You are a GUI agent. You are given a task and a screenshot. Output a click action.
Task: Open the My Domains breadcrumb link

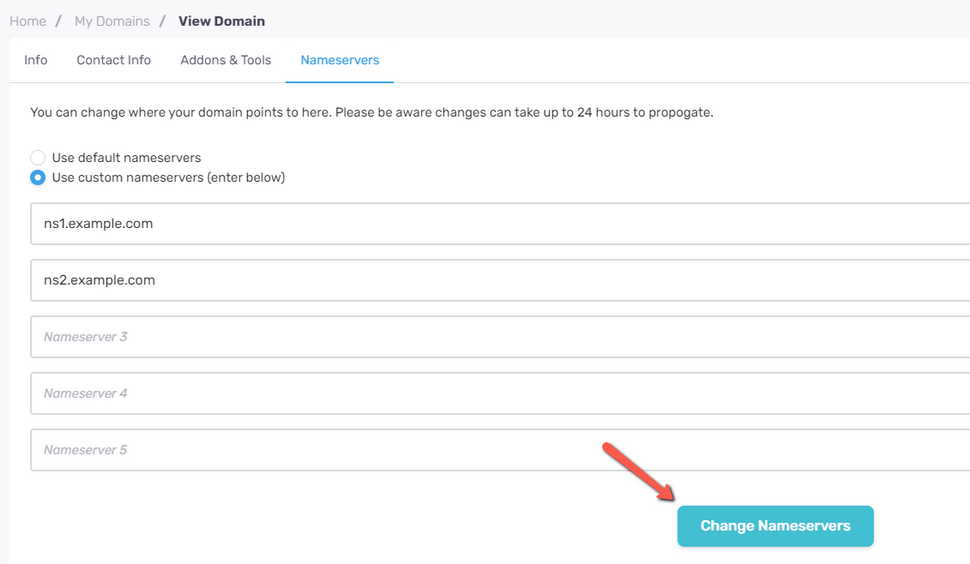(112, 21)
